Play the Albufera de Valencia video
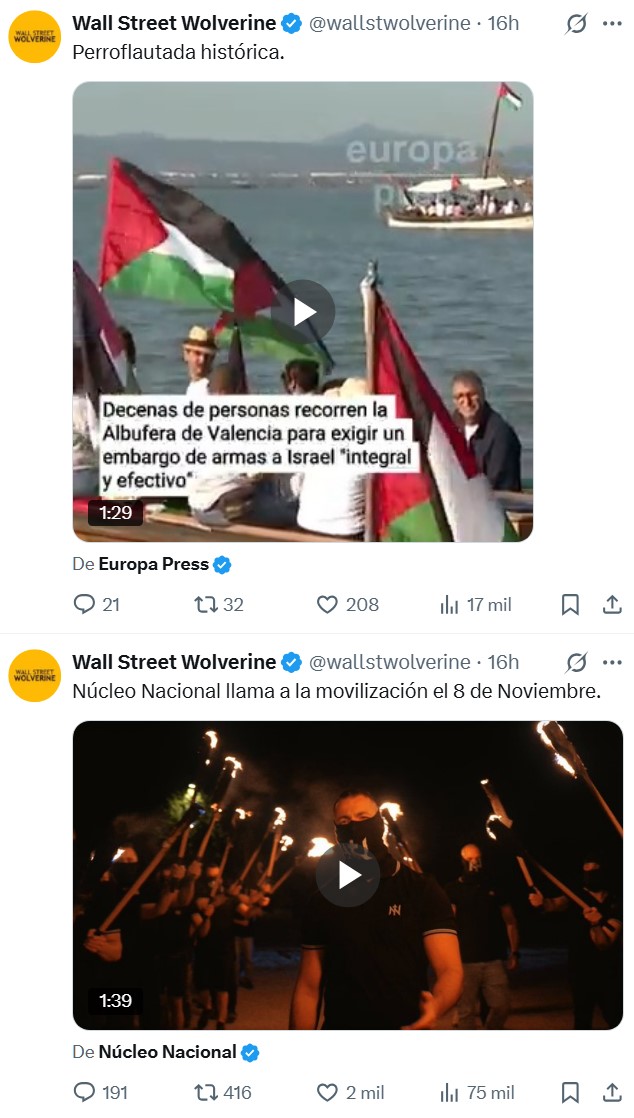 point(303,312)
